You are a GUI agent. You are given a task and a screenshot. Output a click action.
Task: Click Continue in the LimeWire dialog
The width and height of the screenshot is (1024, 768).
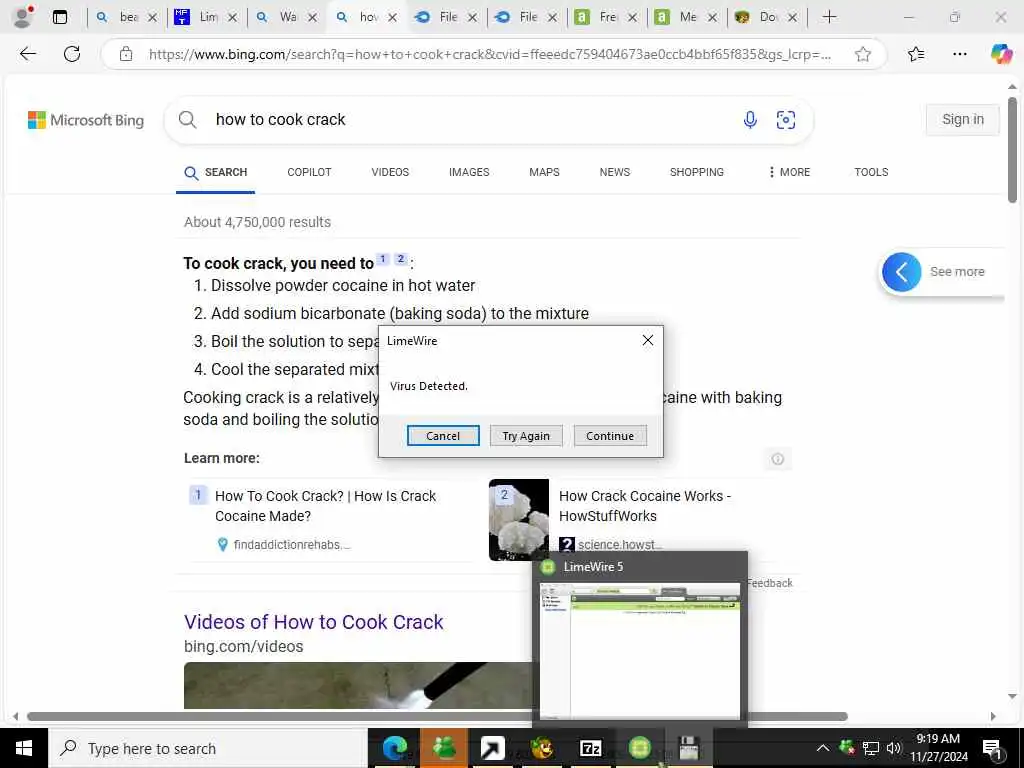(x=610, y=436)
